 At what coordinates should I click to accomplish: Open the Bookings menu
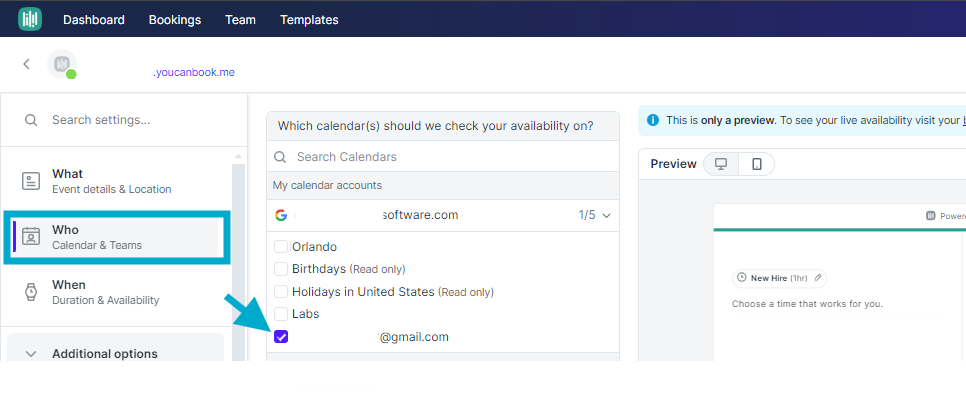[x=175, y=20]
